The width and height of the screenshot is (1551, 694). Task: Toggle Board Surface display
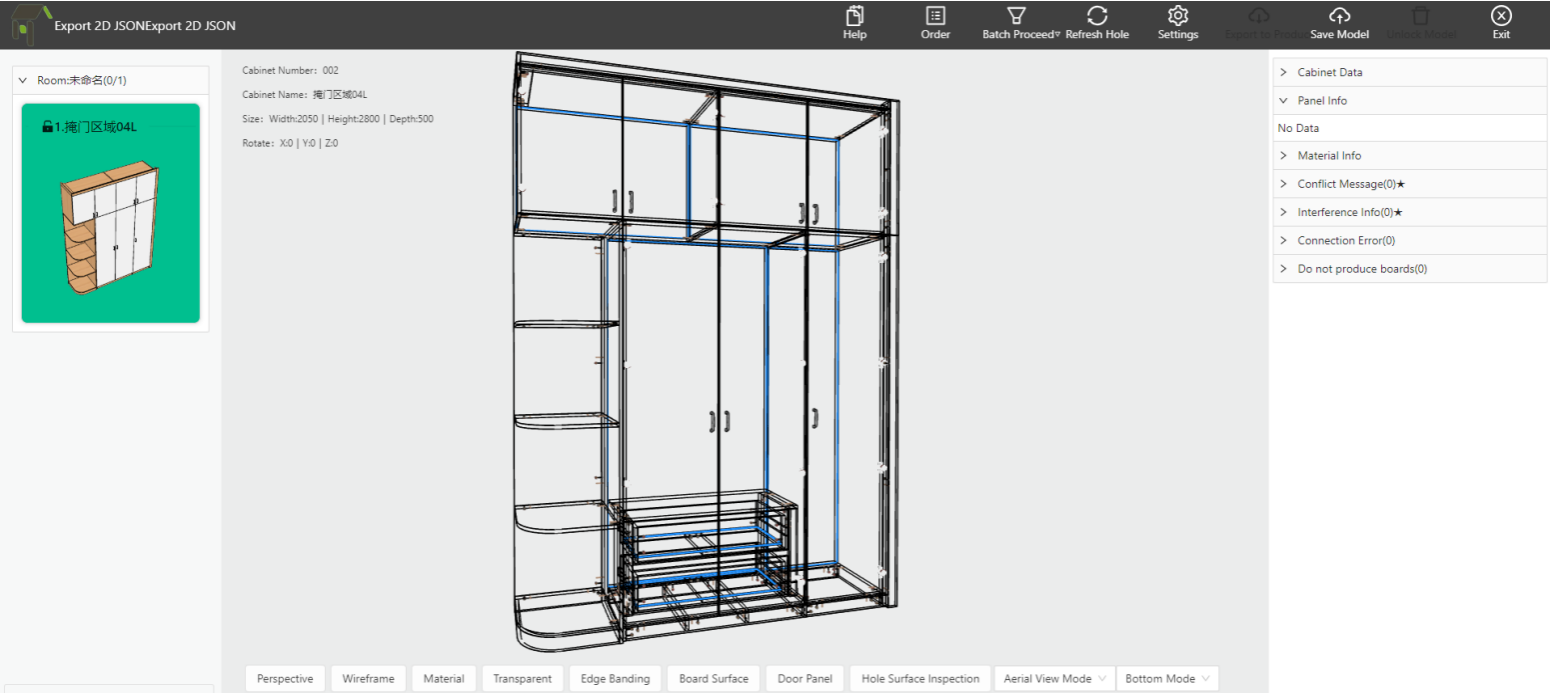[x=714, y=678]
